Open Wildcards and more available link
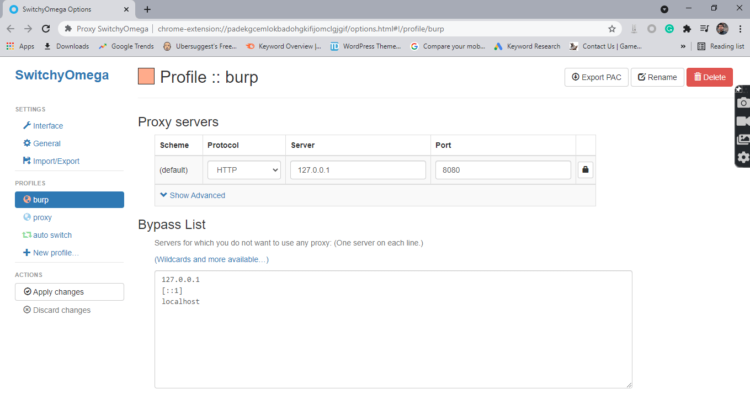 (x=211, y=259)
